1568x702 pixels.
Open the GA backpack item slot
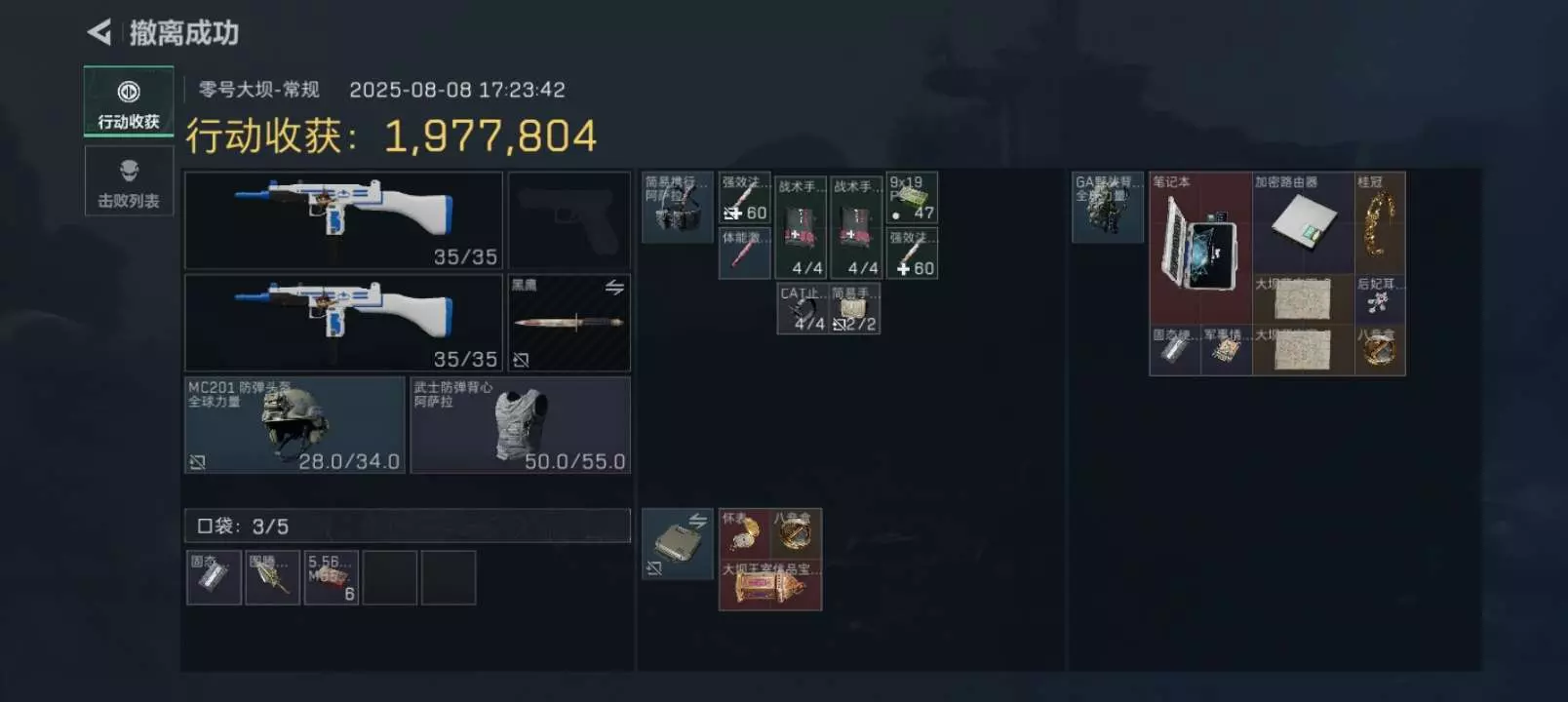1108,208
